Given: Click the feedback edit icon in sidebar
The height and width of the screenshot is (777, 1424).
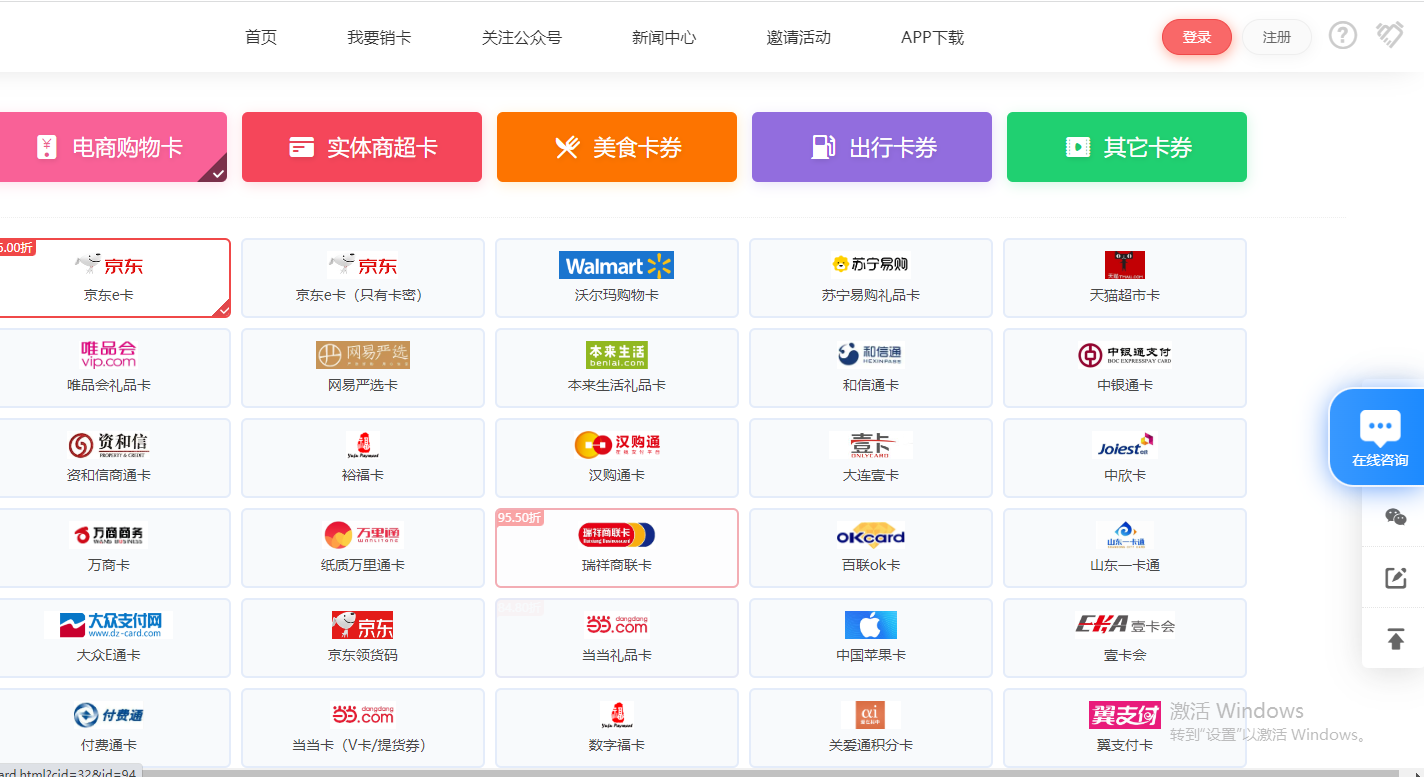Looking at the screenshot, I should [1395, 577].
